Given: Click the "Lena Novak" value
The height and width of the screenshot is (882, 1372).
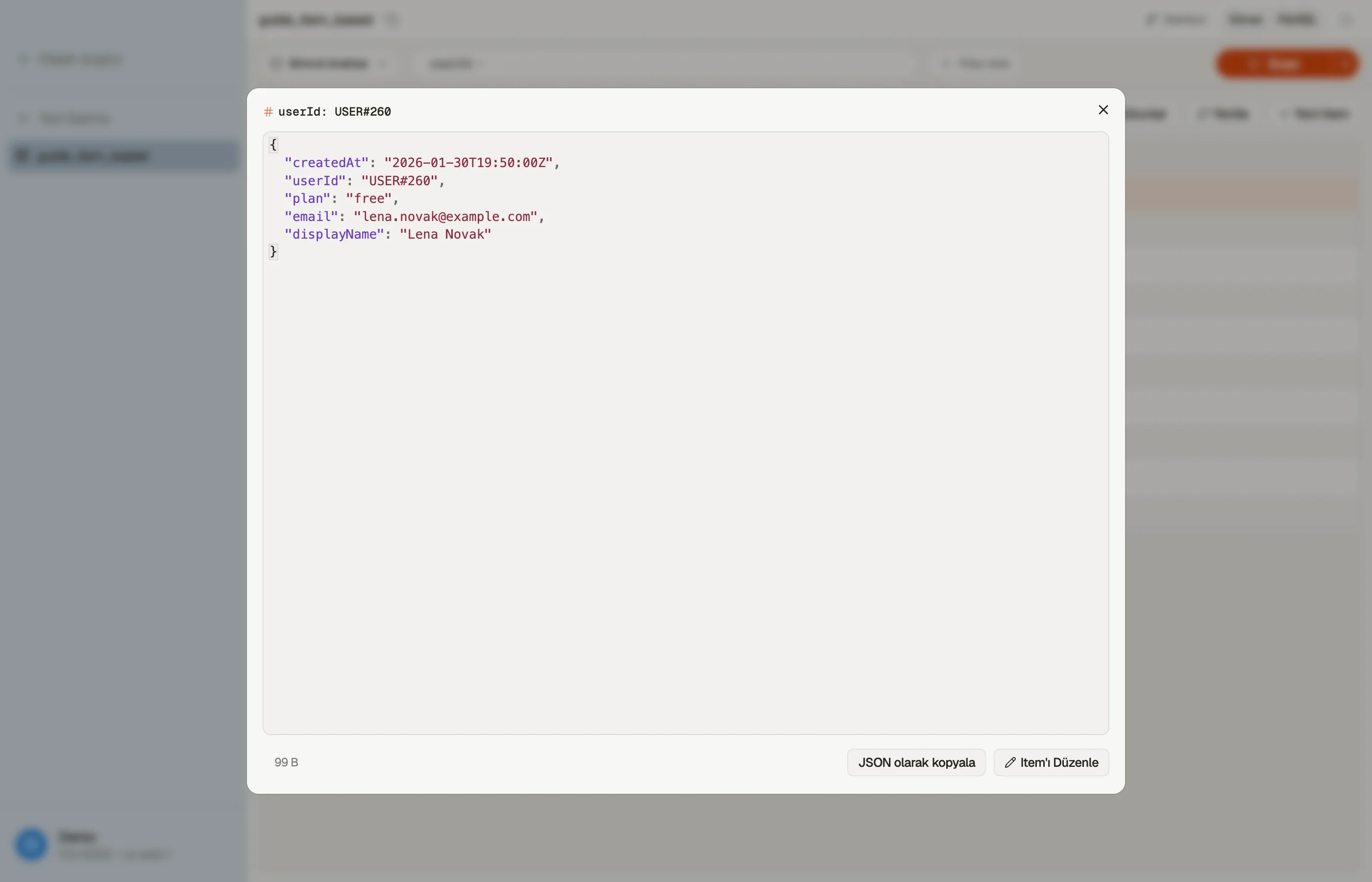Looking at the screenshot, I should pos(445,234).
